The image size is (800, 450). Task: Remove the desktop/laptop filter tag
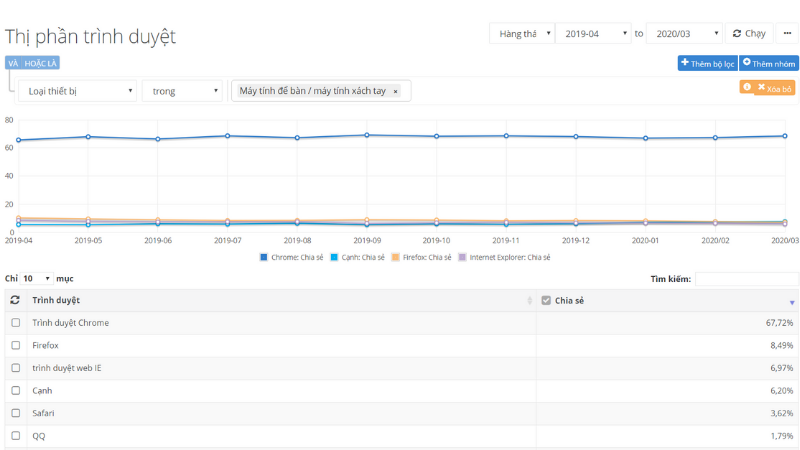(395, 91)
